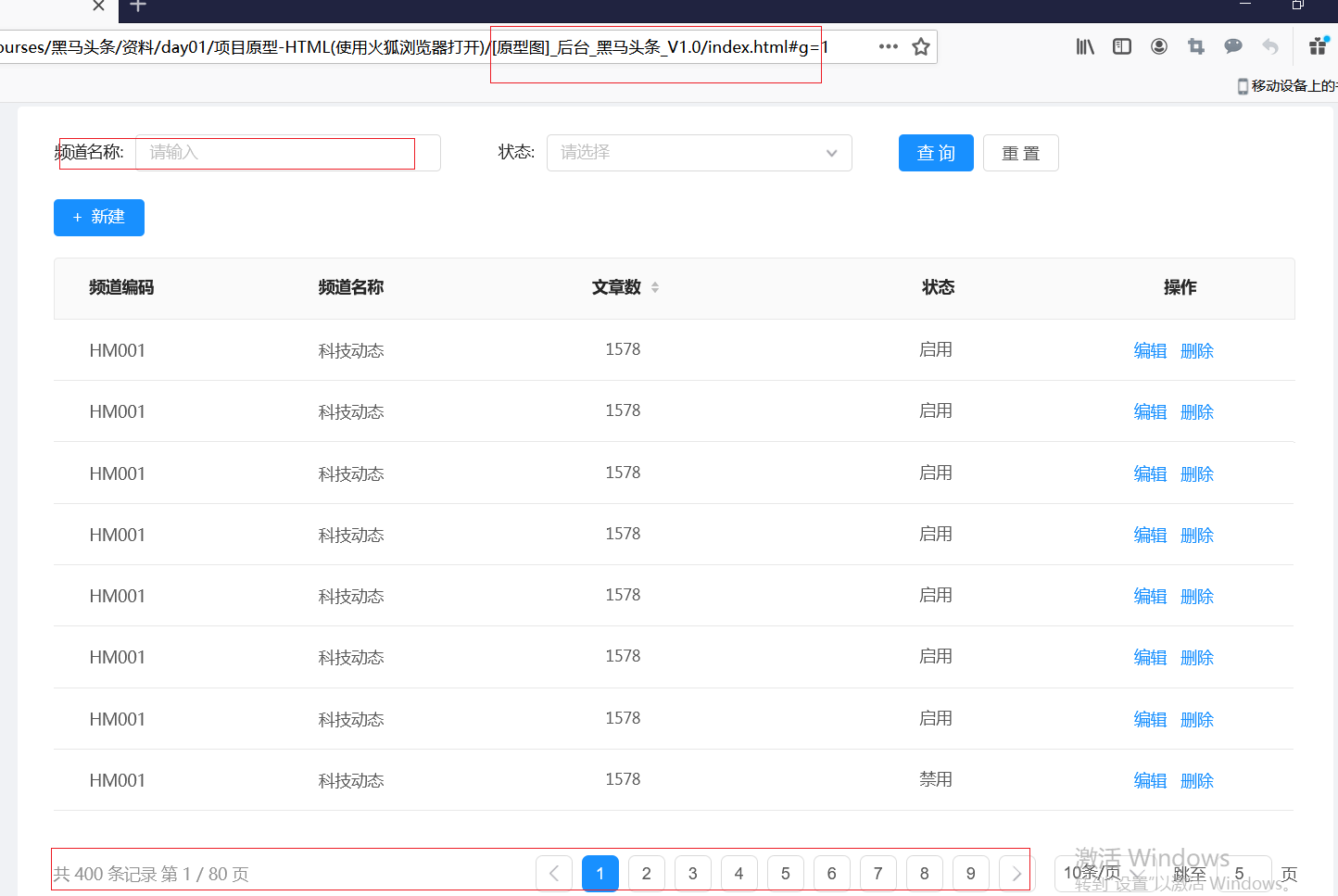Focus the 频道名称 input field
This screenshot has width=1338, height=896.
[288, 153]
